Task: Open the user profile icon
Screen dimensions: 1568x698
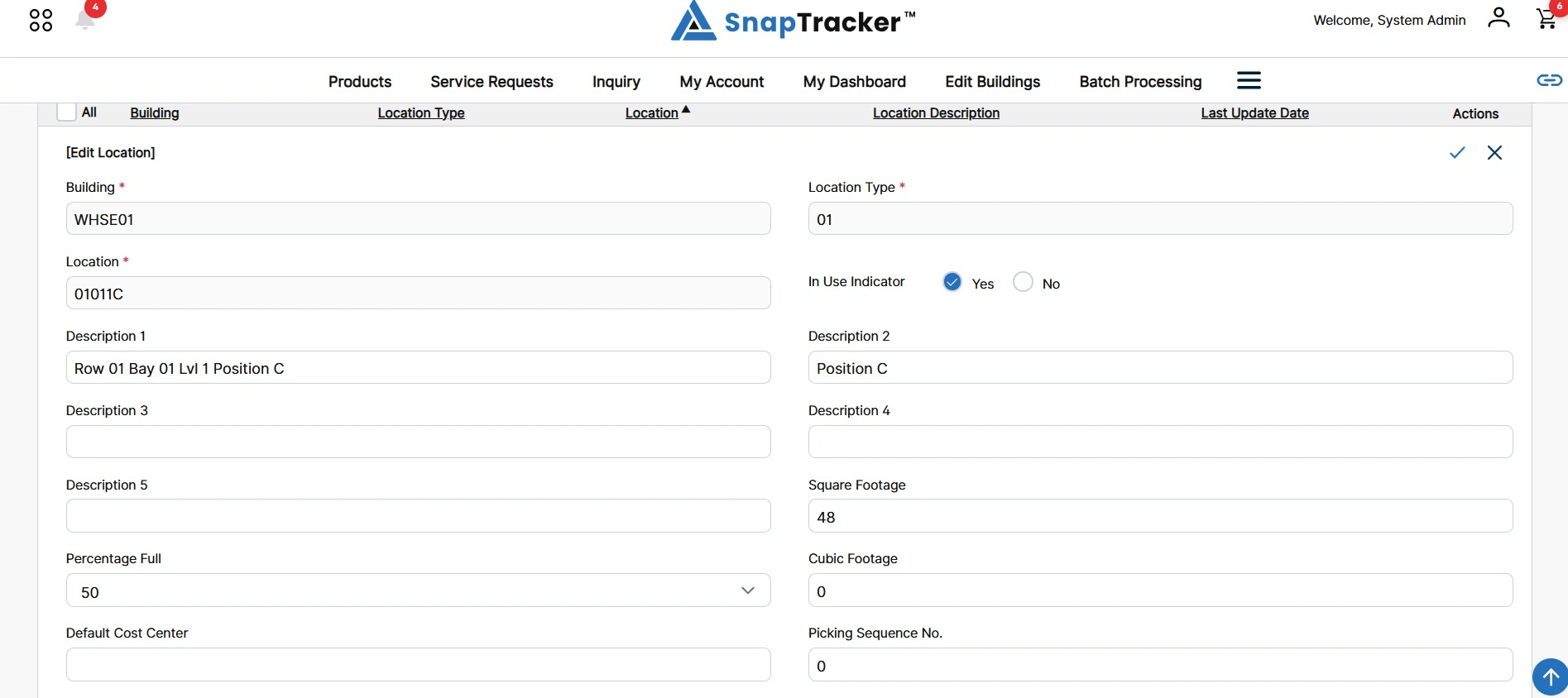Action: pyautogui.click(x=1498, y=17)
